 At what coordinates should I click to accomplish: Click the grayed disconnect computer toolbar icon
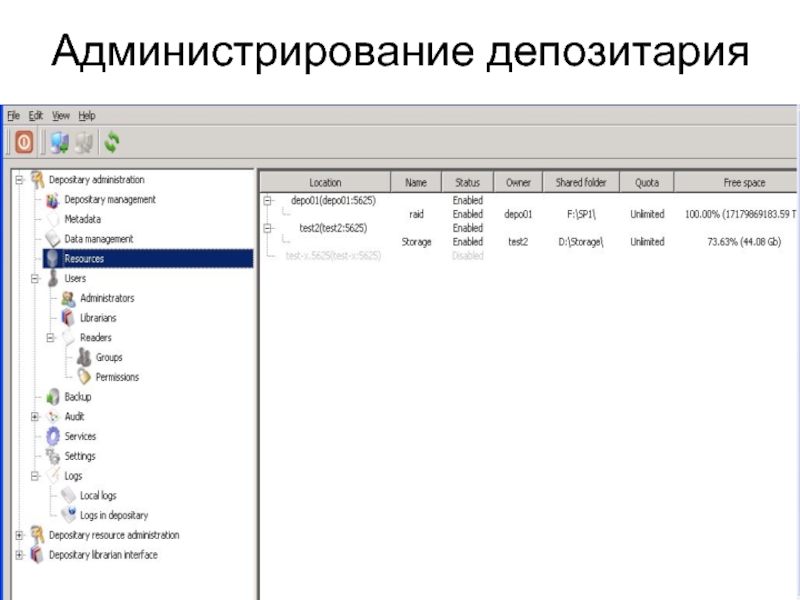(84, 142)
